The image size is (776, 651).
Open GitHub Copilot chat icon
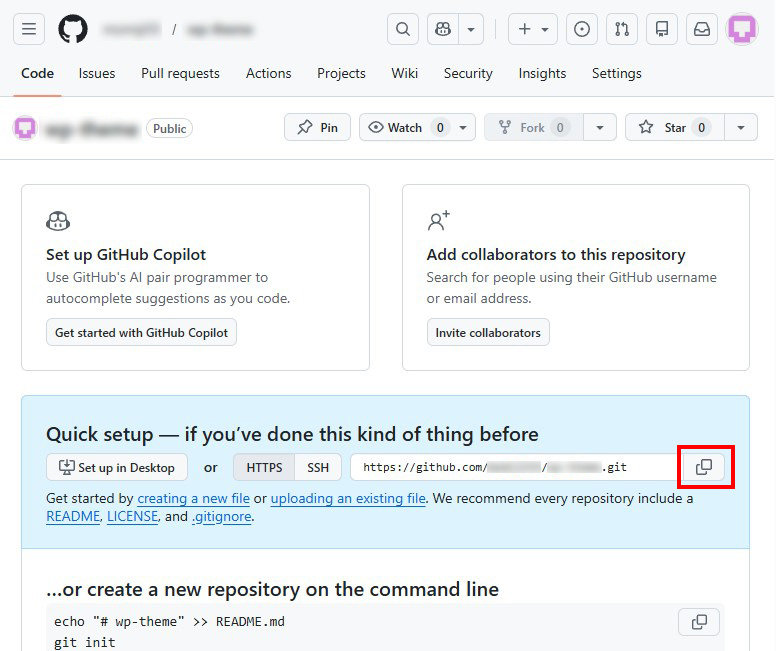[x=443, y=29]
